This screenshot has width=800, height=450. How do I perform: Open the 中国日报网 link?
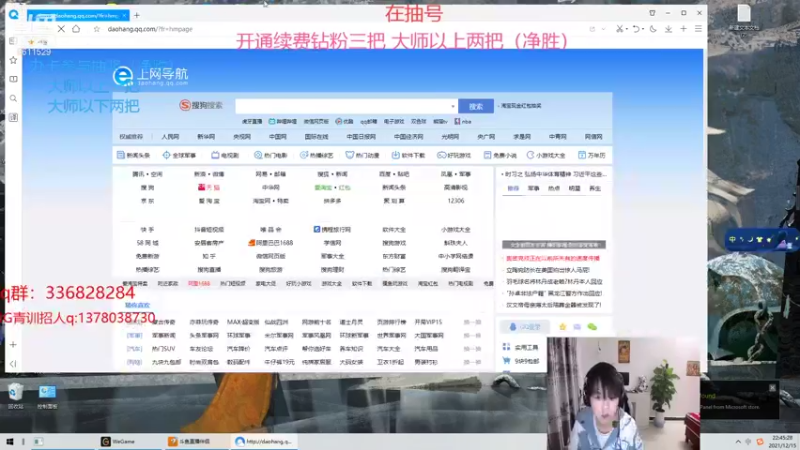(361, 137)
